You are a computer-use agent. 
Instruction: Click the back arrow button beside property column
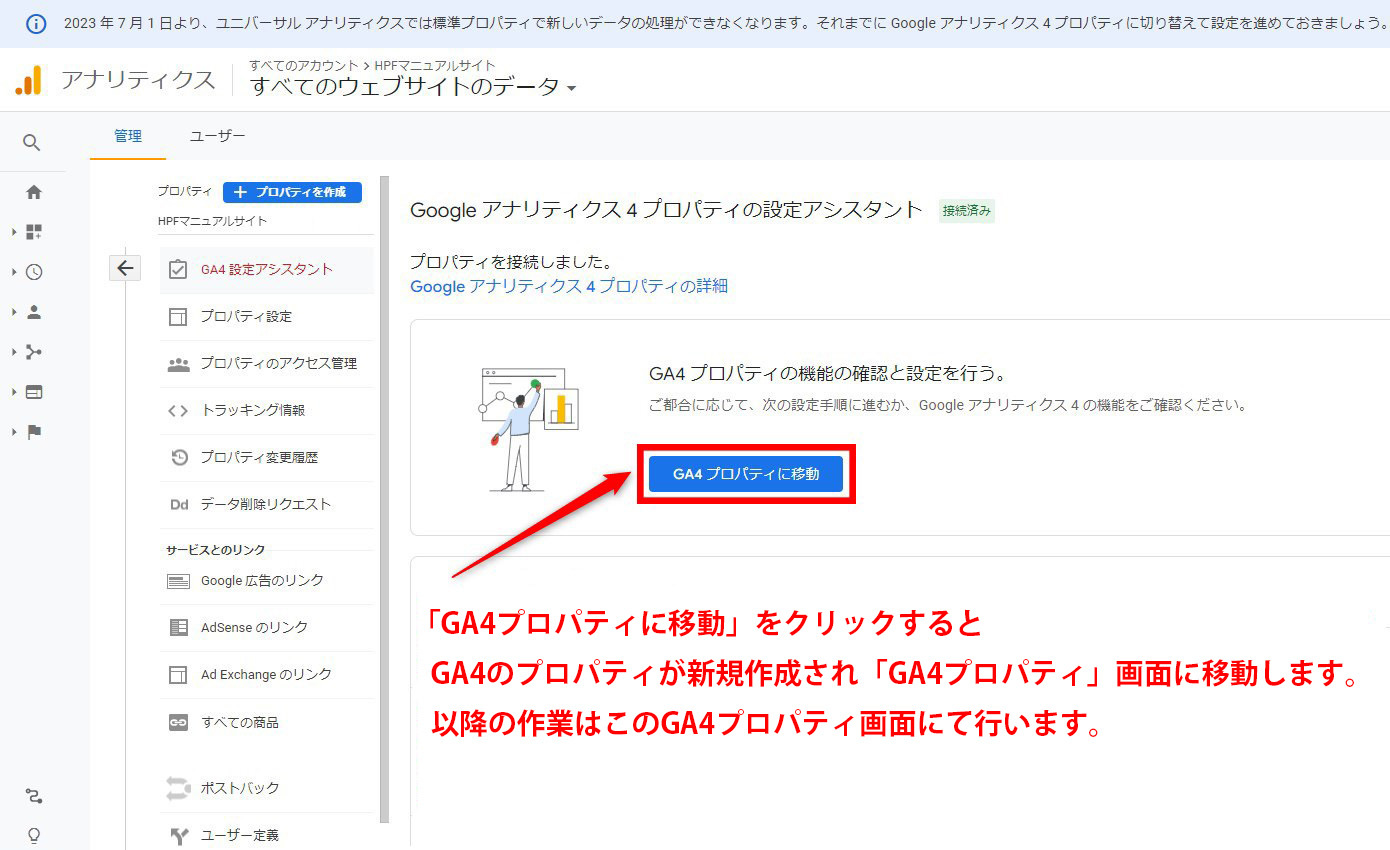coord(124,268)
